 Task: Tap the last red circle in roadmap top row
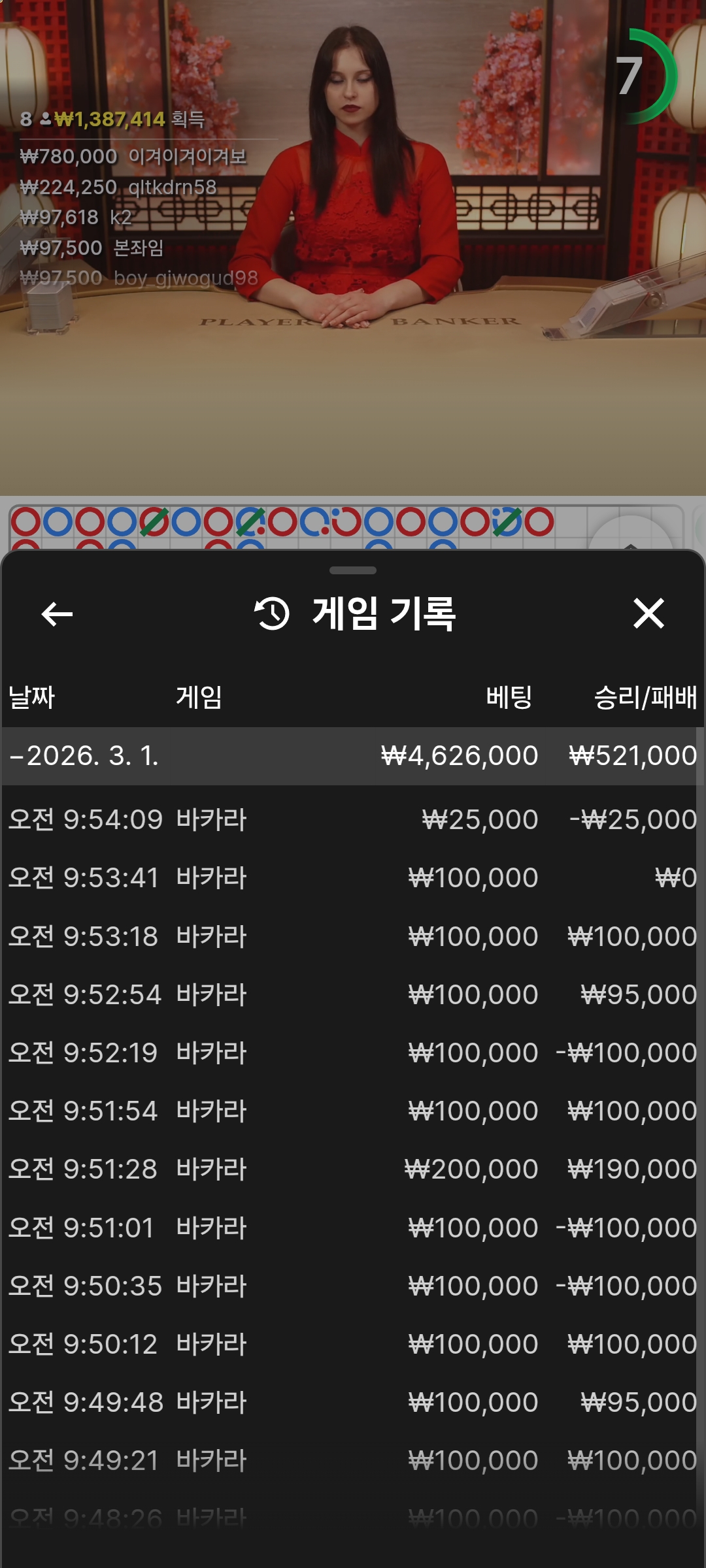click(x=539, y=522)
